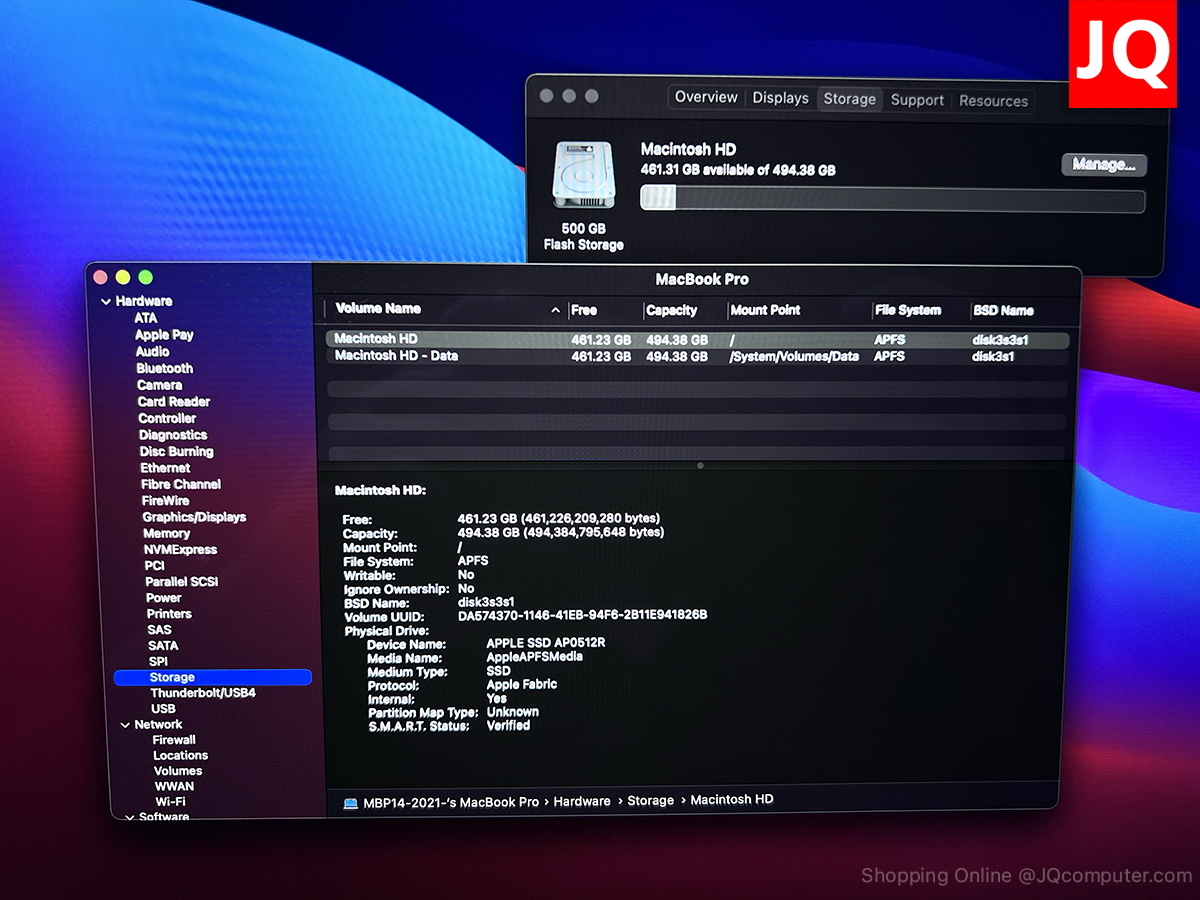Viewport: 1200px width, 900px height.
Task: Sort by the Mount Point column header
Action: click(x=765, y=310)
